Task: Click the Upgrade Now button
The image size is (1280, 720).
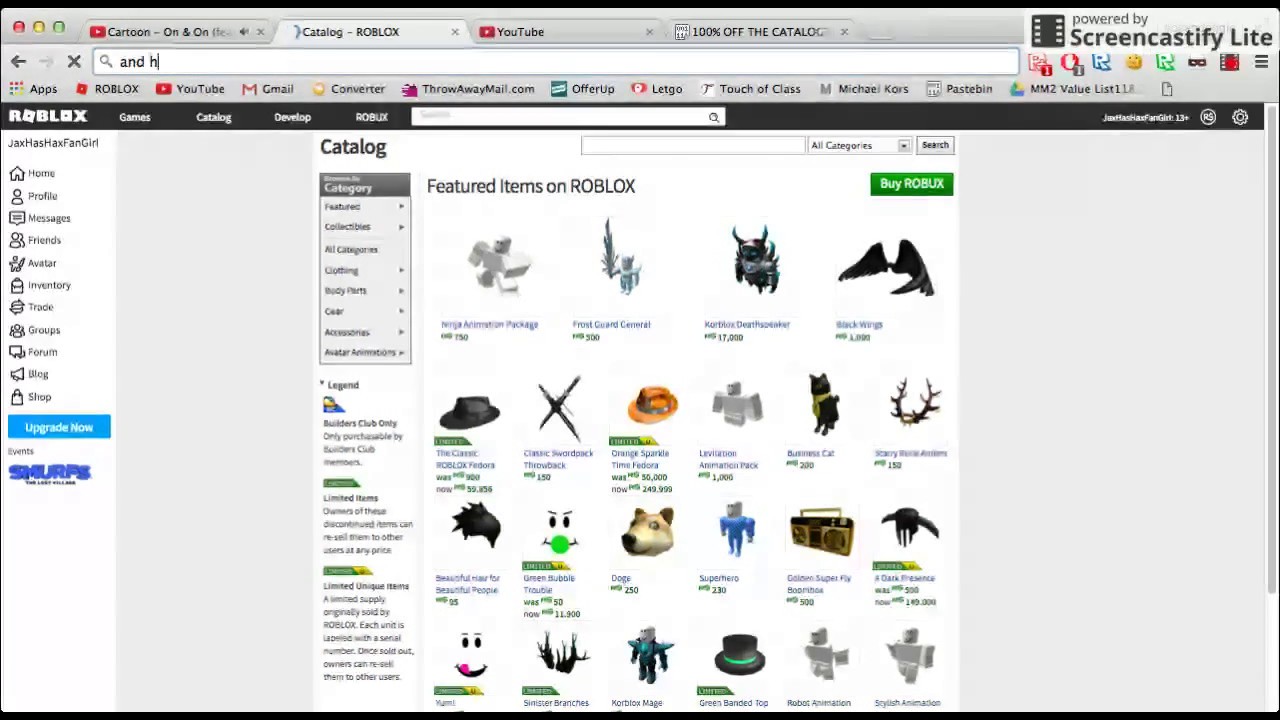Action: (x=59, y=427)
